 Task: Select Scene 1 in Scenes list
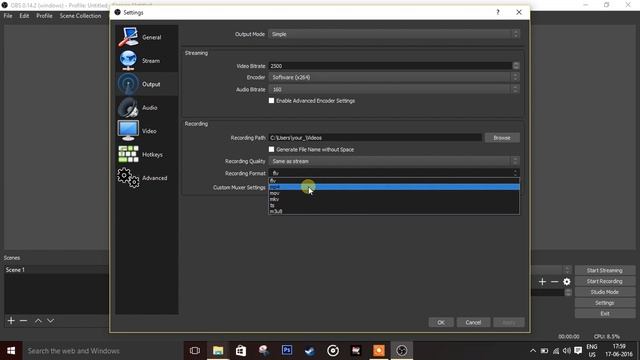tap(56, 270)
